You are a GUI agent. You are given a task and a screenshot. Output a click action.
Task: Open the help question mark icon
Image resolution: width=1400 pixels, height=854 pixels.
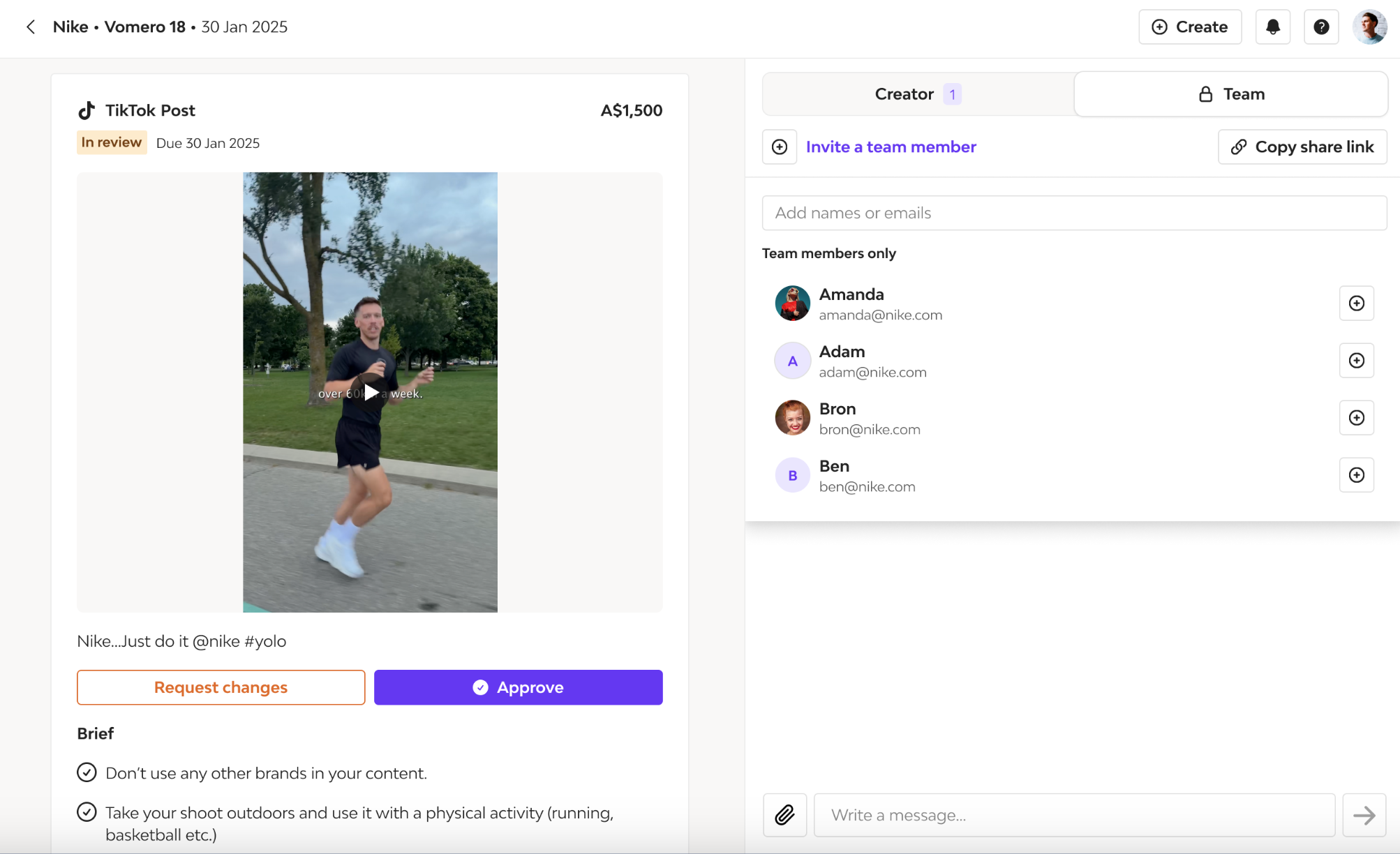pos(1321,27)
